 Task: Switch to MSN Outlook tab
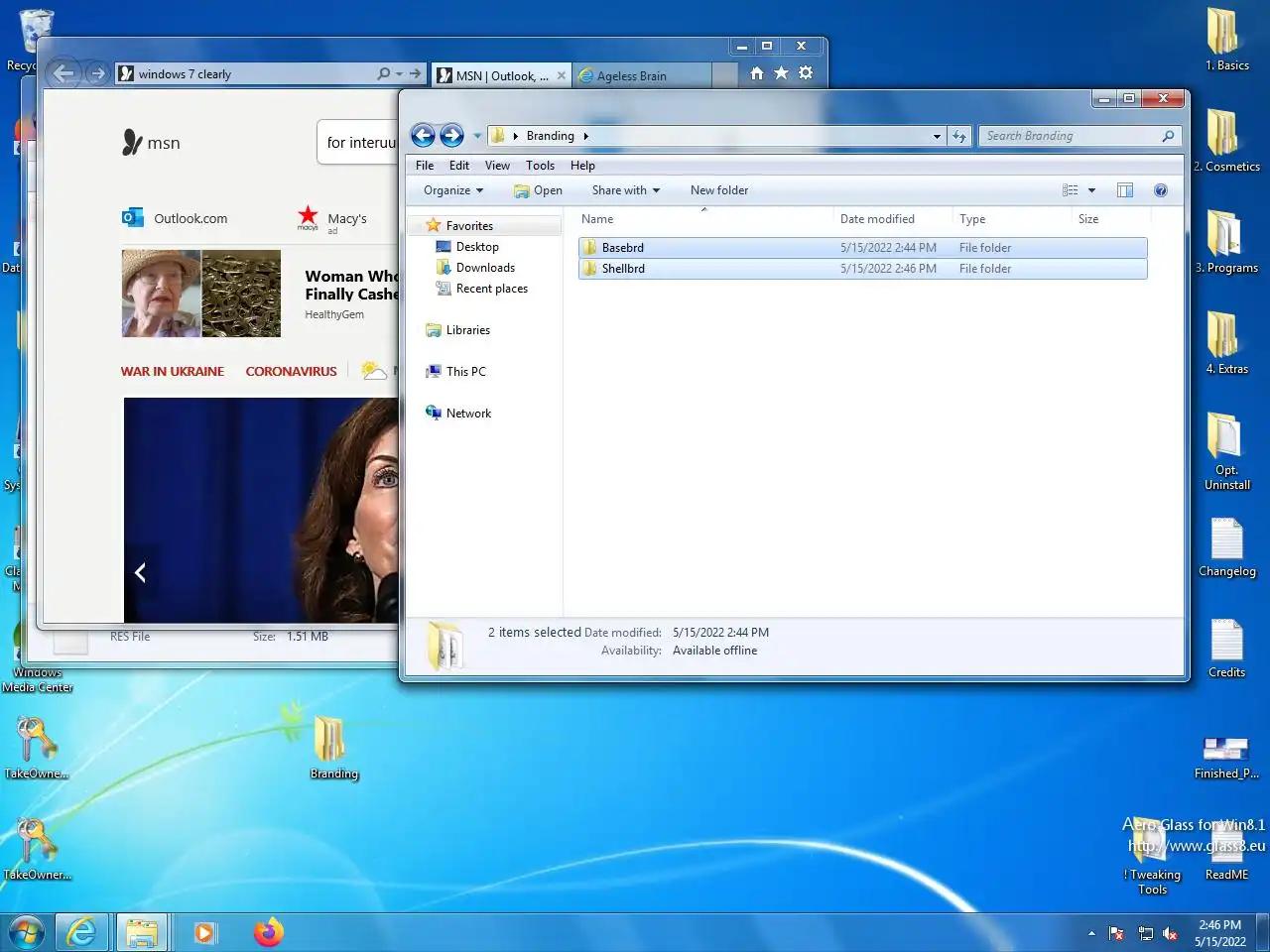pos(501,75)
